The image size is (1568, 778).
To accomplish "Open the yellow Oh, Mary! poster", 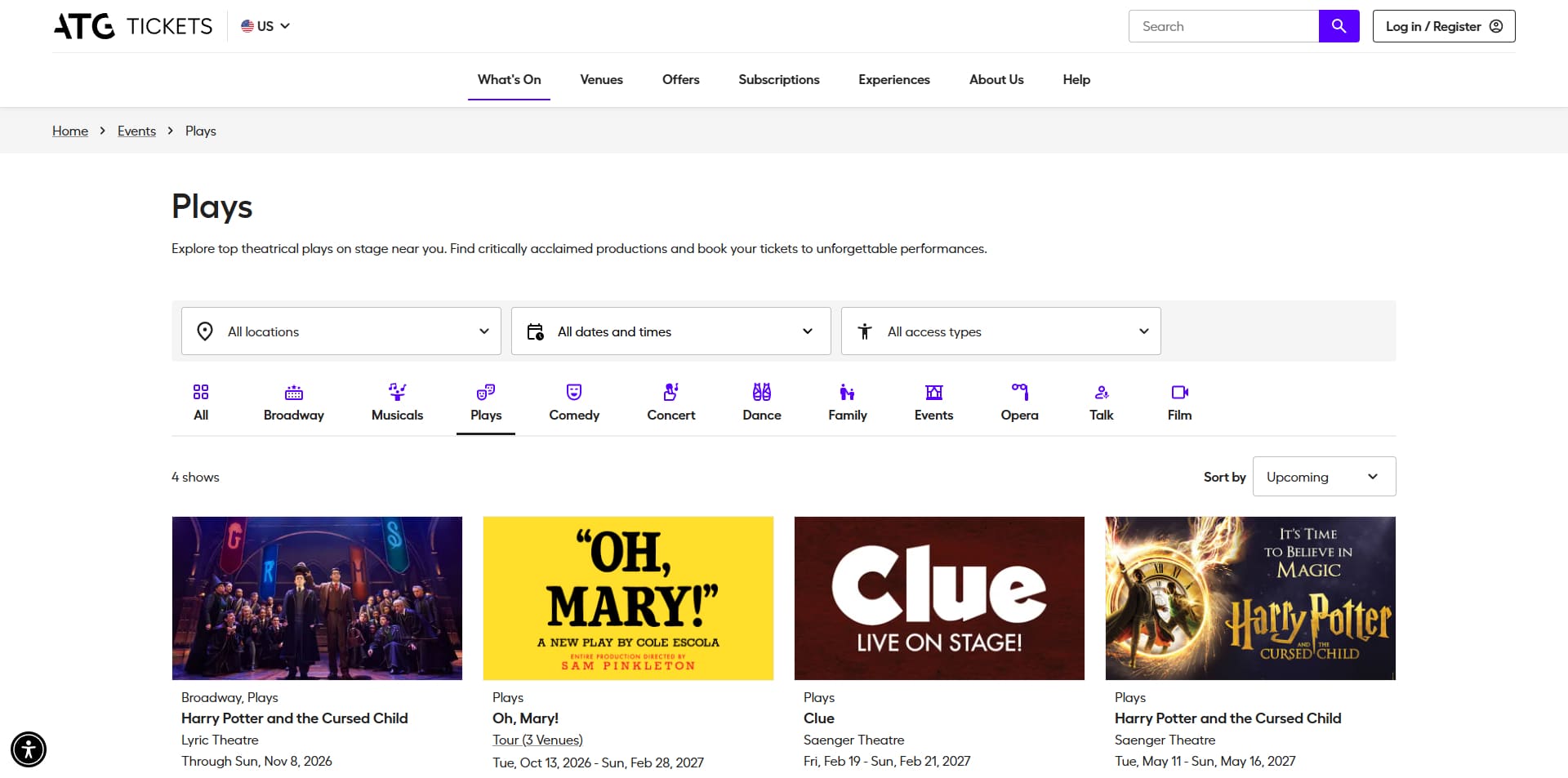I will click(628, 598).
